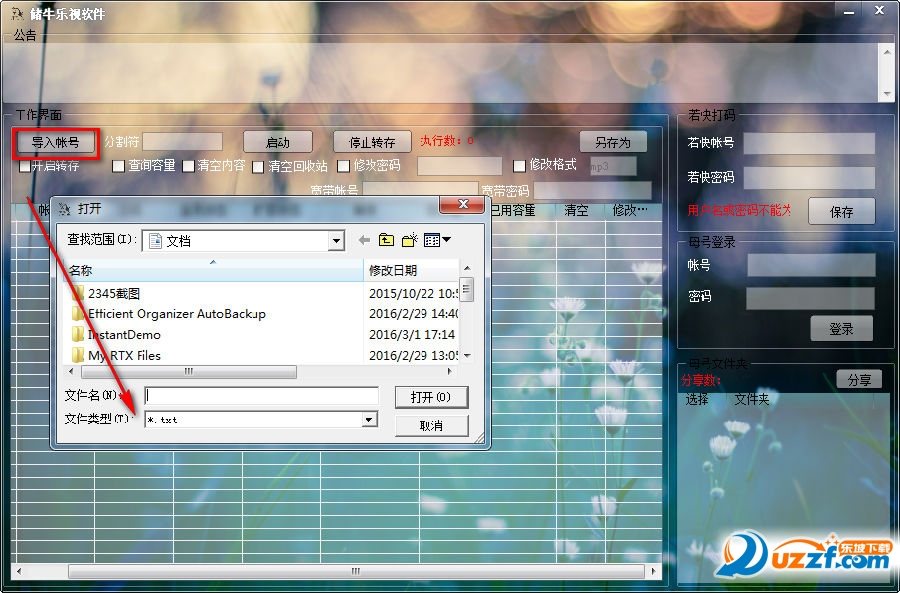900x593 pixels.
Task: Click the 宽带帐号 input field
Action: (420, 190)
